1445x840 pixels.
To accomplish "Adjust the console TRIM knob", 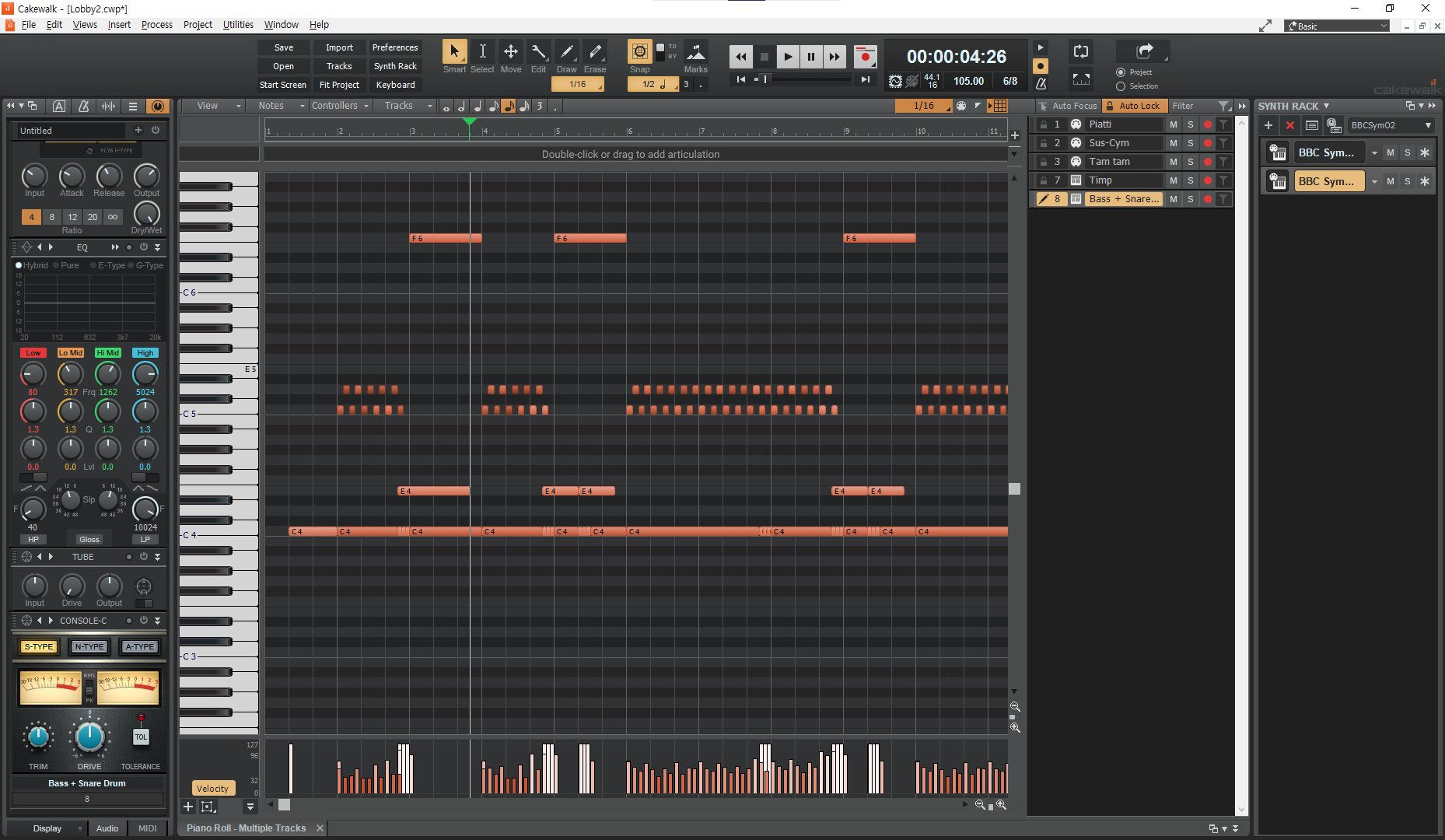I will pyautogui.click(x=38, y=737).
